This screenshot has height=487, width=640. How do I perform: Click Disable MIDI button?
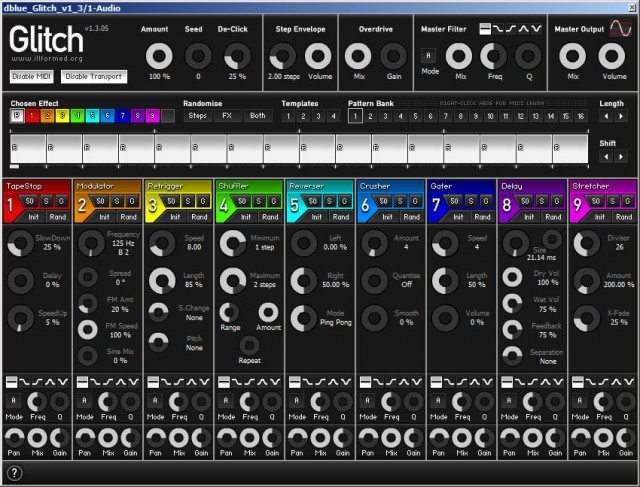(32, 77)
